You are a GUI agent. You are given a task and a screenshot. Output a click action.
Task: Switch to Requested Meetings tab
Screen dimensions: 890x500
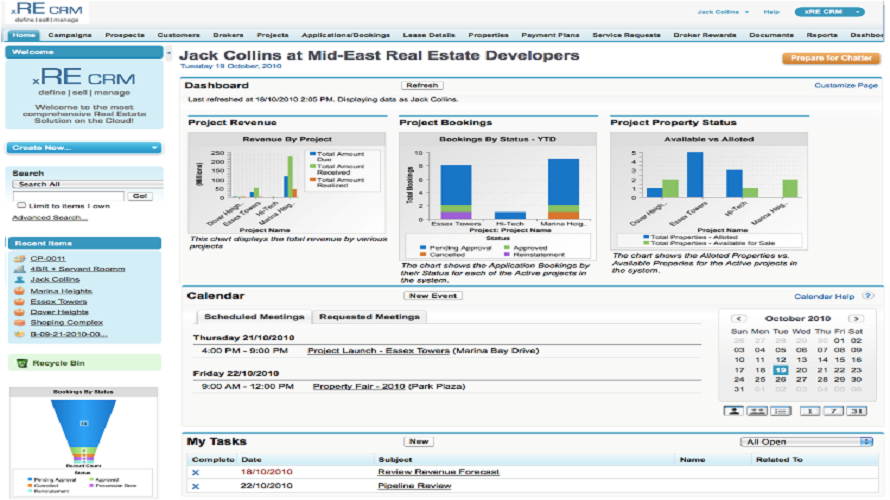coord(370,317)
